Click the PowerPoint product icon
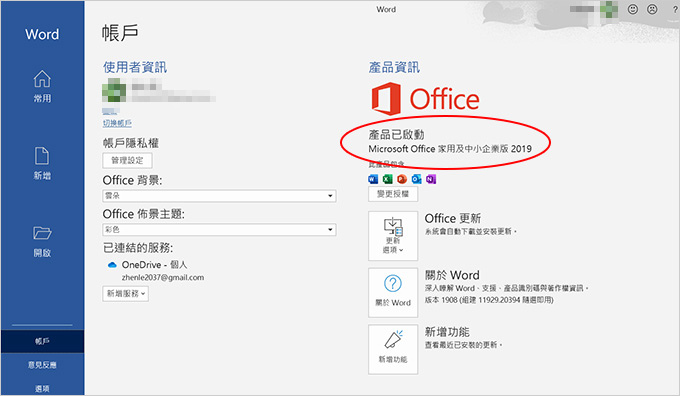The width and height of the screenshot is (680, 396). click(402, 179)
